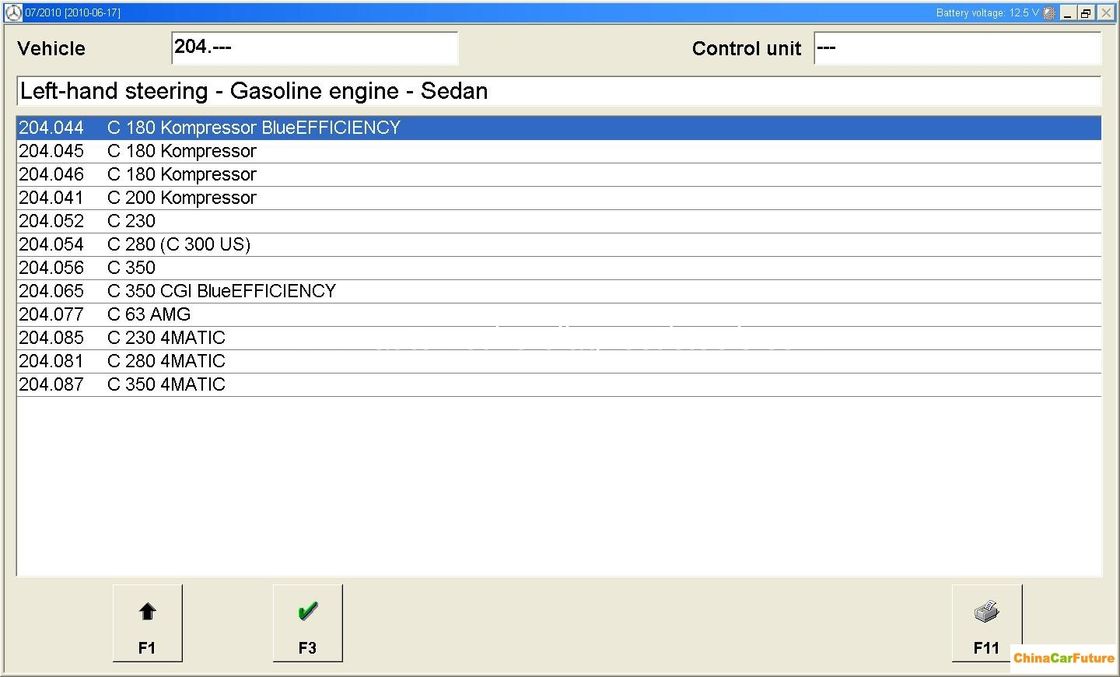The height and width of the screenshot is (677, 1120).
Task: Select the 204.056 C 350 row
Action: tap(559, 268)
